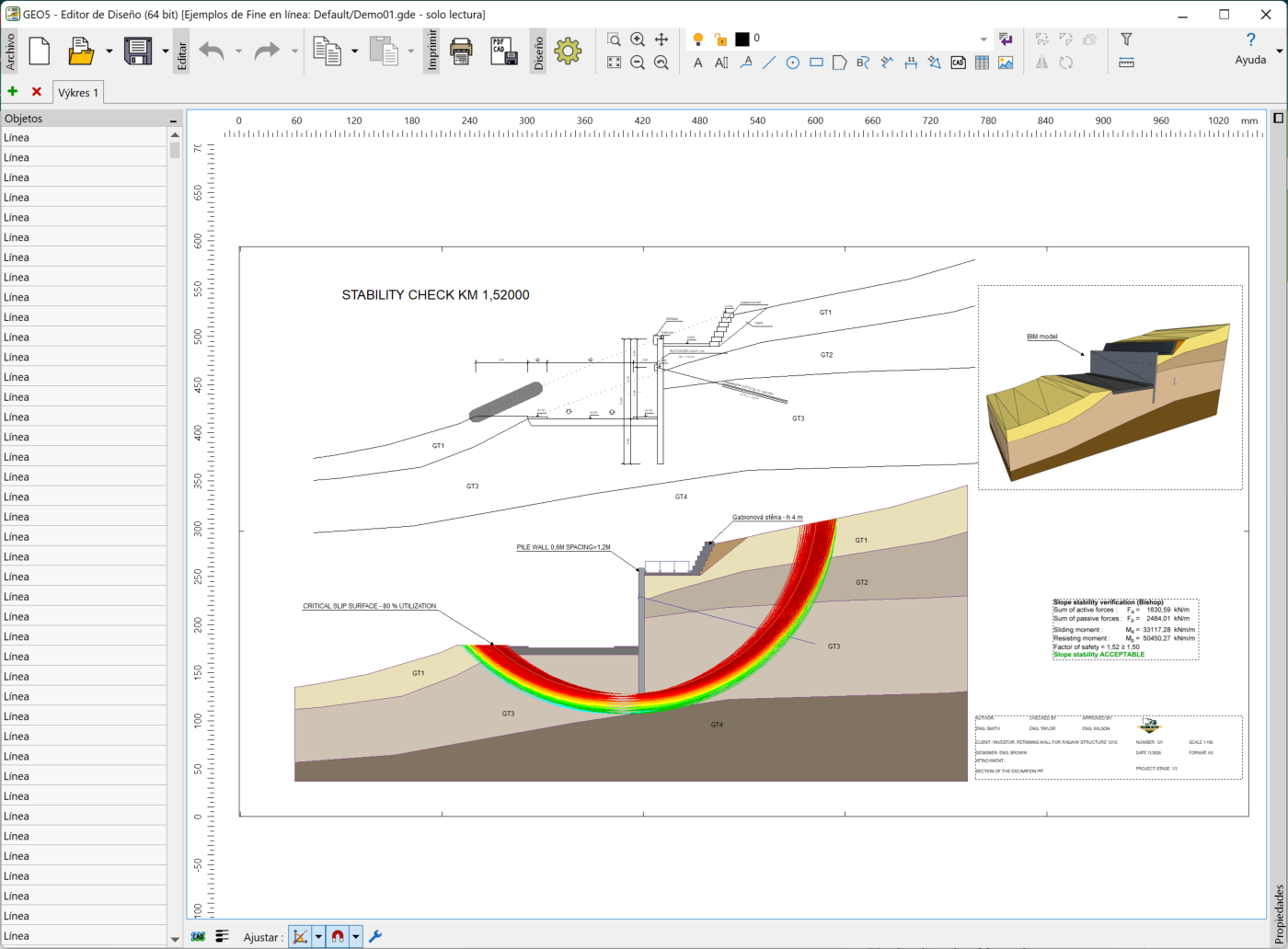Toggle the layer lock padlock
Image resolution: width=1288 pixels, height=949 pixels.
720,40
